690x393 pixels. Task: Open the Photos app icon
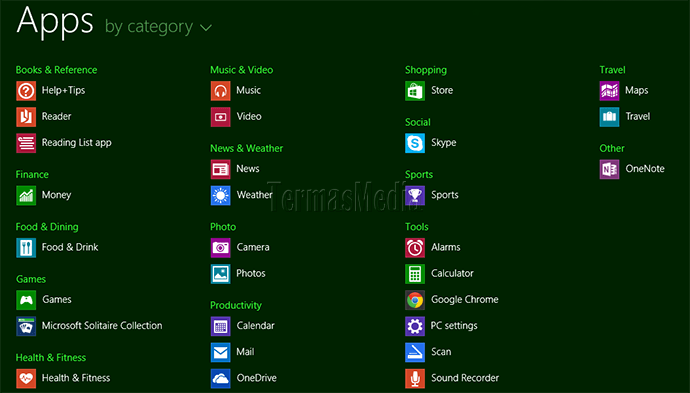[x=220, y=274]
